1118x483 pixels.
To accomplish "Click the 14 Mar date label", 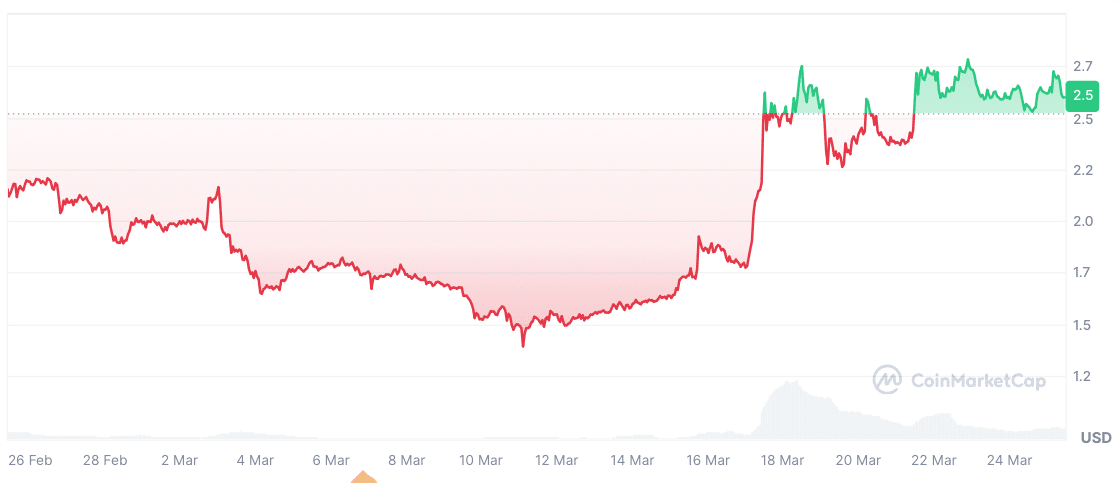I will [x=632, y=460].
